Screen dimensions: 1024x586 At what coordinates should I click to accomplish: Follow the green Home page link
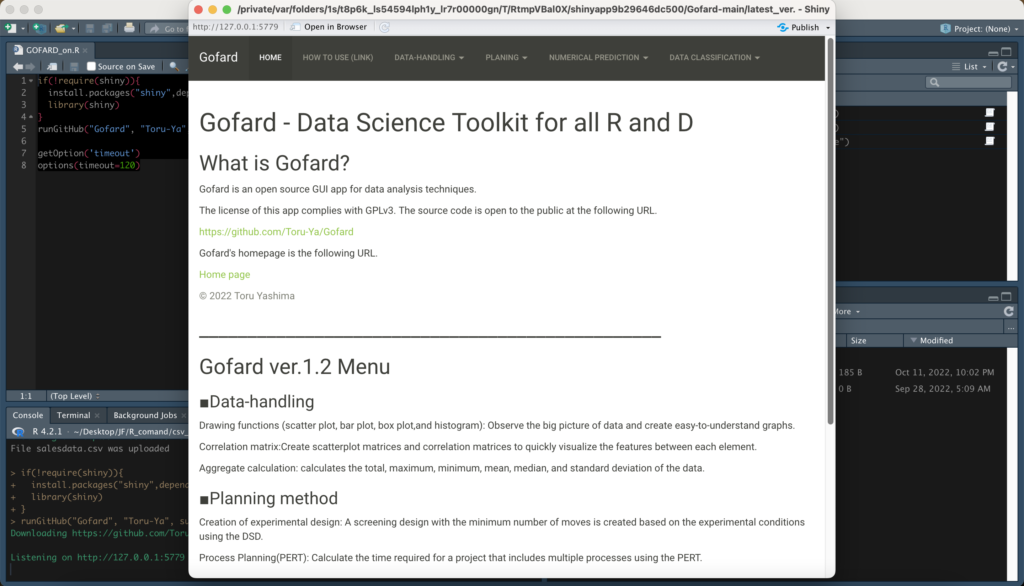[224, 275]
